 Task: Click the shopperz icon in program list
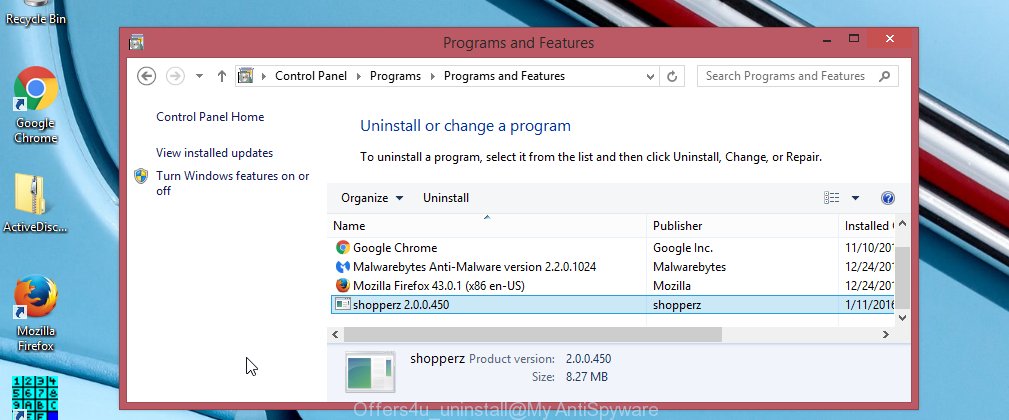click(x=342, y=305)
